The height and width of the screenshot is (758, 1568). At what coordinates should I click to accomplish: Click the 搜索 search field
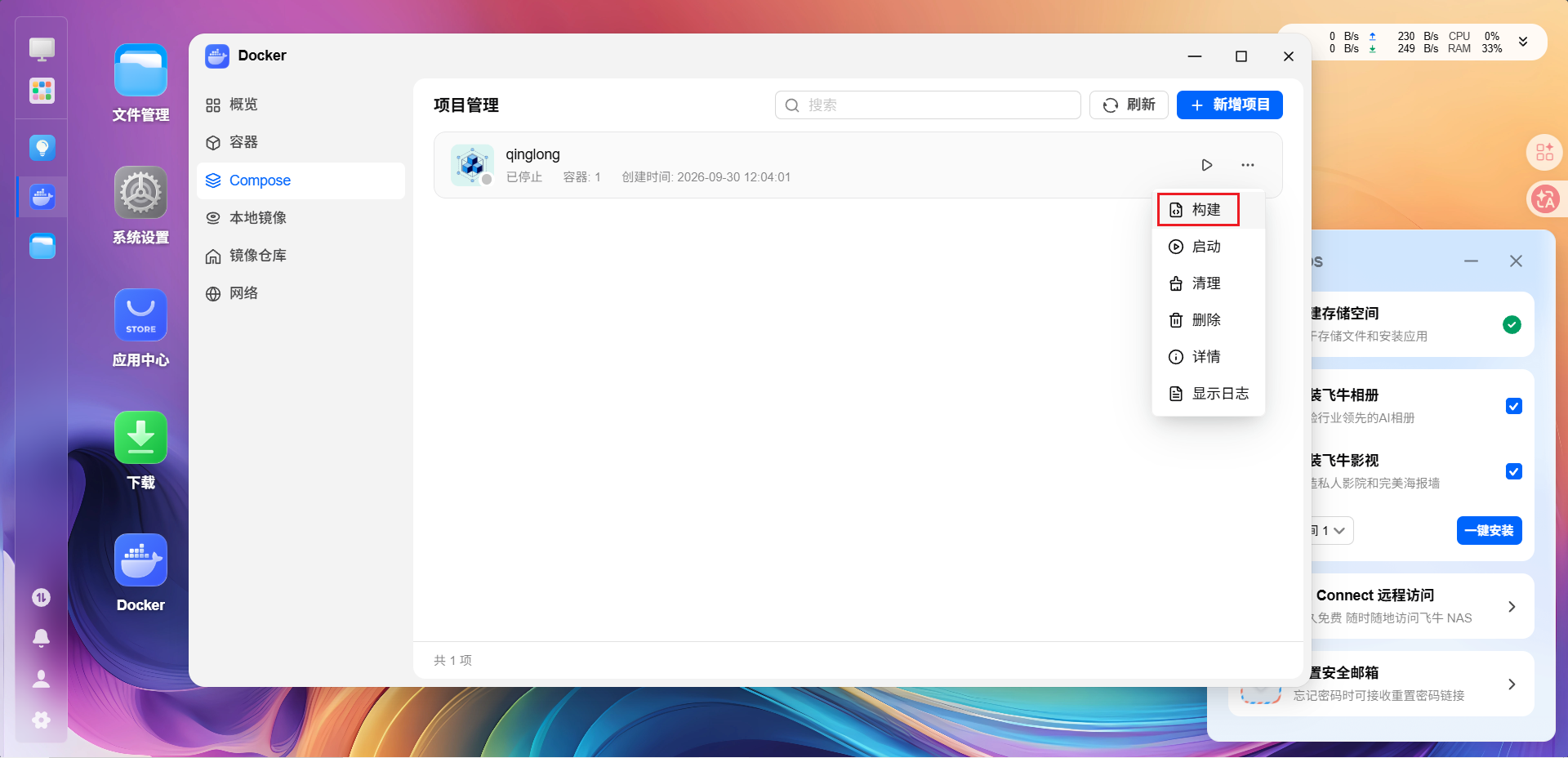point(928,105)
